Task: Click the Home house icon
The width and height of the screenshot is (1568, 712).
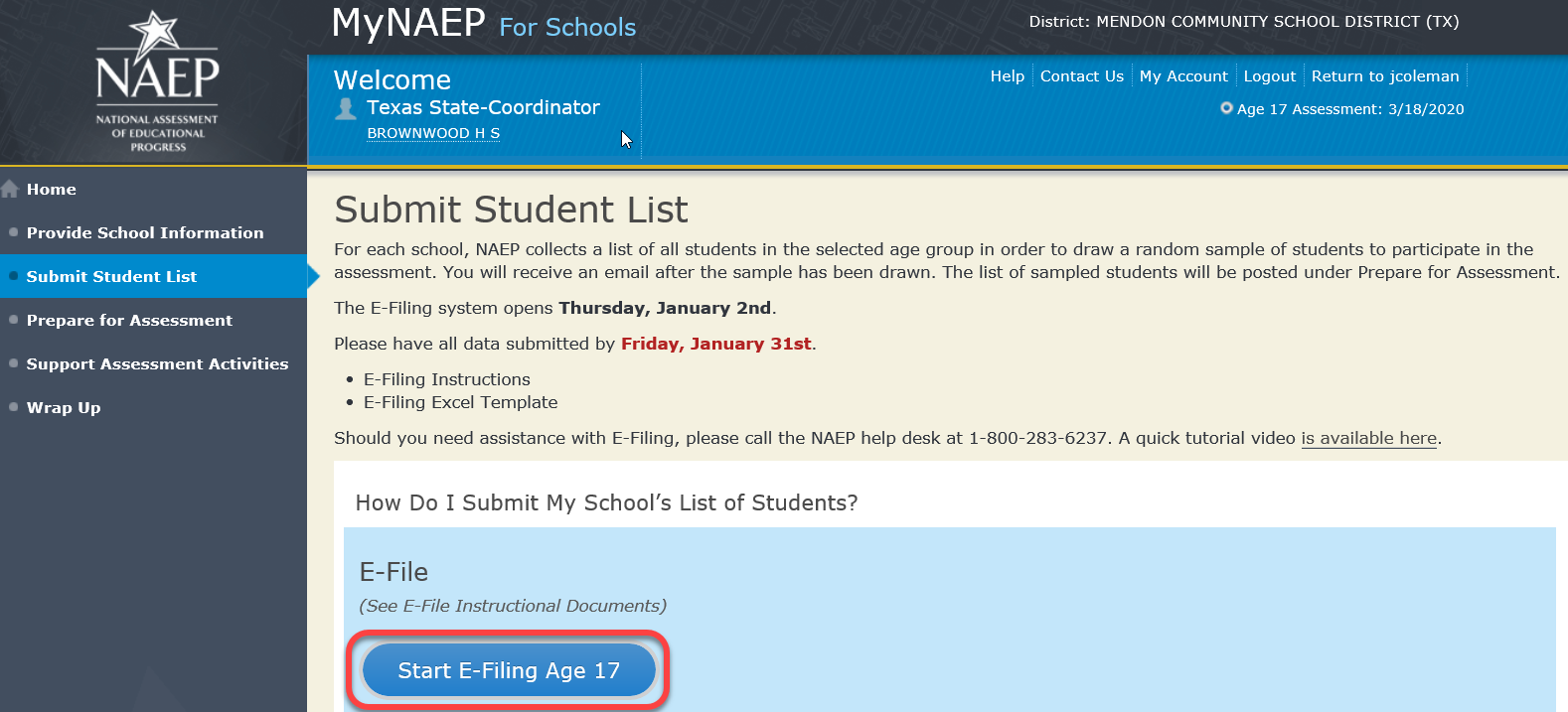Action: [x=11, y=189]
